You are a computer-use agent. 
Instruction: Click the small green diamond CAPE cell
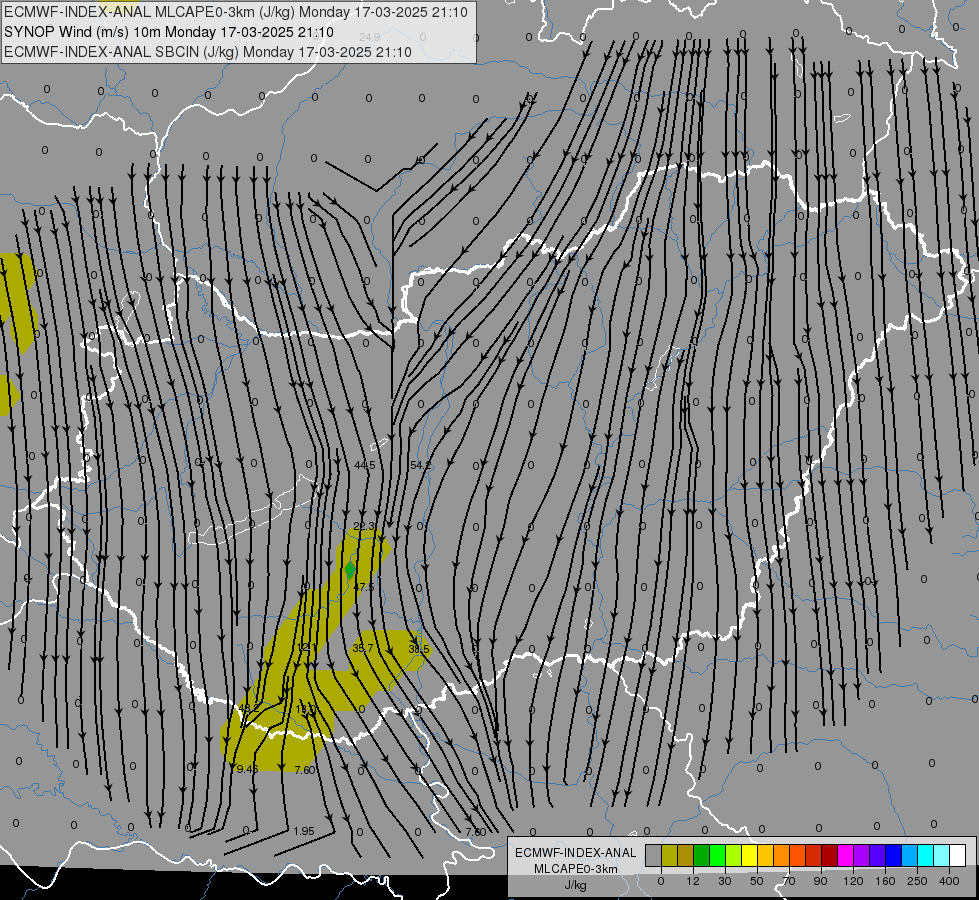point(350,570)
